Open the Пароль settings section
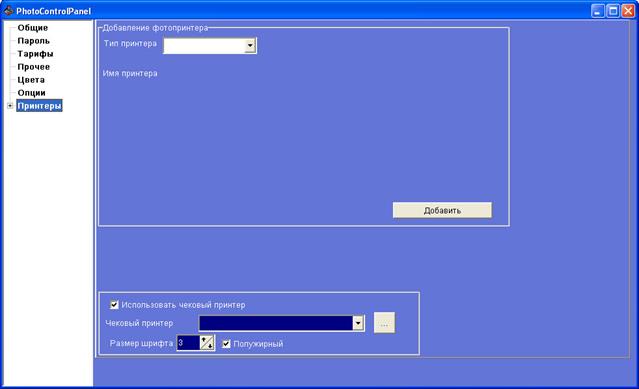The width and height of the screenshot is (639, 389). tap(33, 41)
